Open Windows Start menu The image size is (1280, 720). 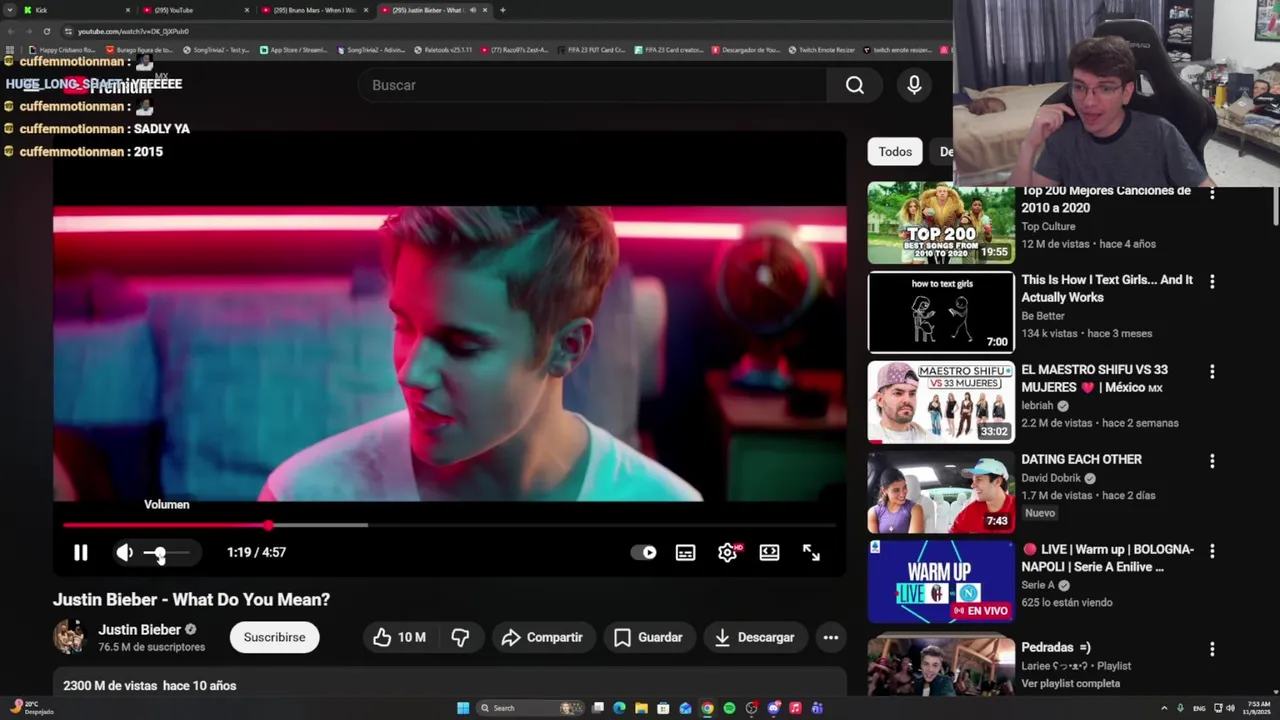pos(463,708)
